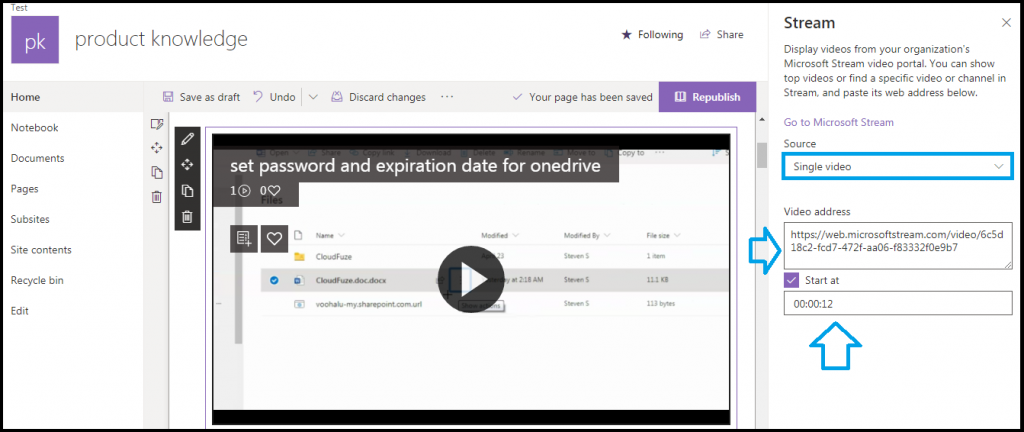Click the voohalu-my.sharepoint.com.url row in video
Image resolution: width=1024 pixels, height=432 pixels.
(496, 303)
